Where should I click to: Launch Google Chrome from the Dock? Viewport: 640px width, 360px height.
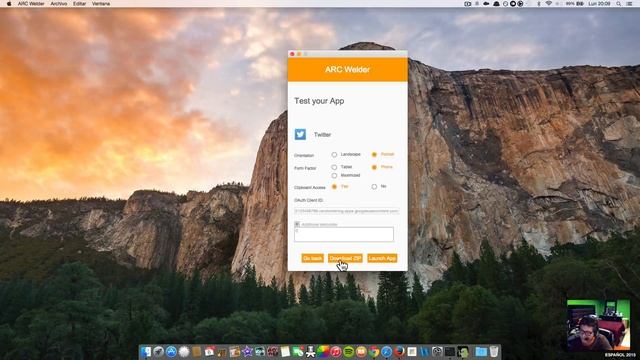point(374,351)
